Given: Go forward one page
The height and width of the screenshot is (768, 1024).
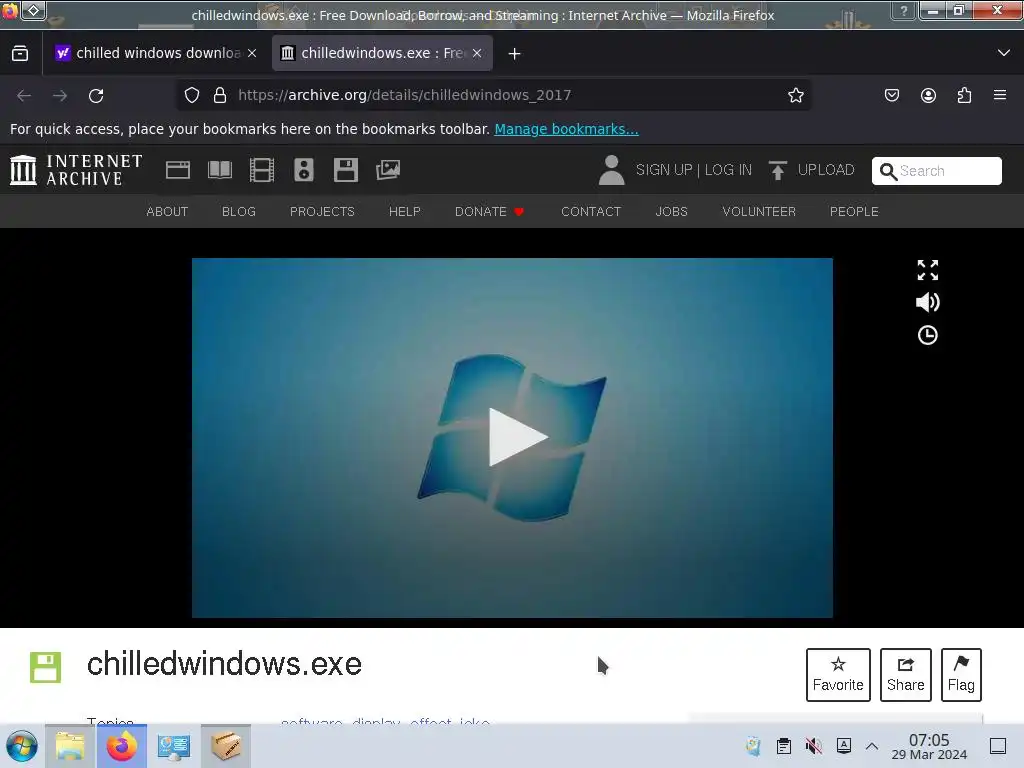Looking at the screenshot, I should (x=60, y=95).
